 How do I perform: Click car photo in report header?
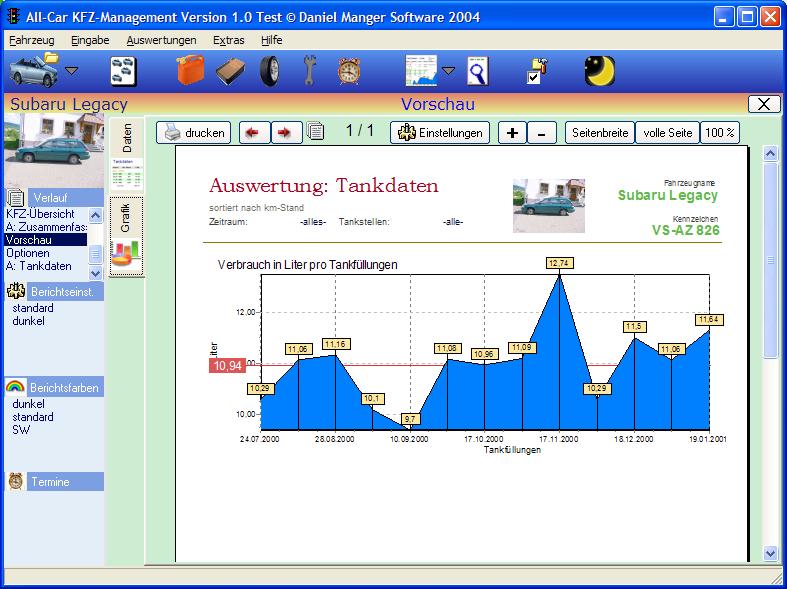[549, 206]
